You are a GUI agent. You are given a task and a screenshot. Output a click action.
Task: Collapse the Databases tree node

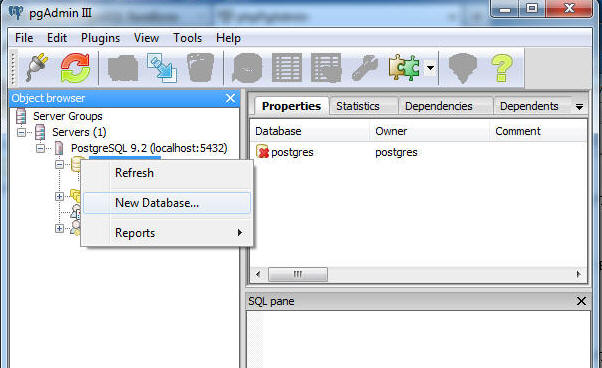tap(59, 164)
